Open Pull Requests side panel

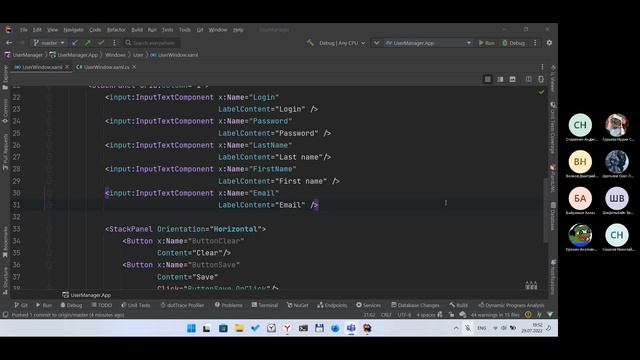pos(5,151)
